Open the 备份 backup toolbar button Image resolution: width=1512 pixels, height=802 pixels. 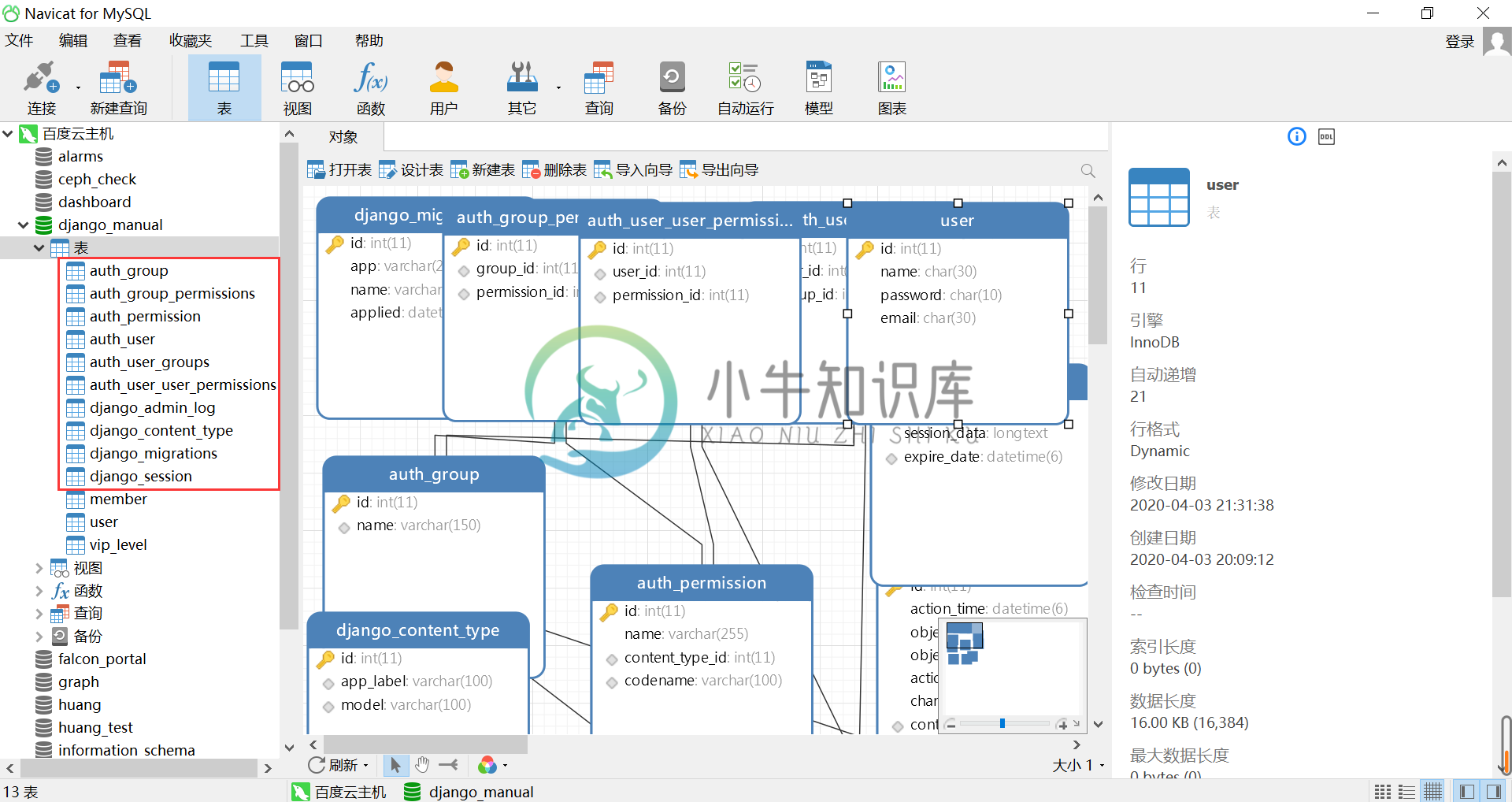point(672,88)
